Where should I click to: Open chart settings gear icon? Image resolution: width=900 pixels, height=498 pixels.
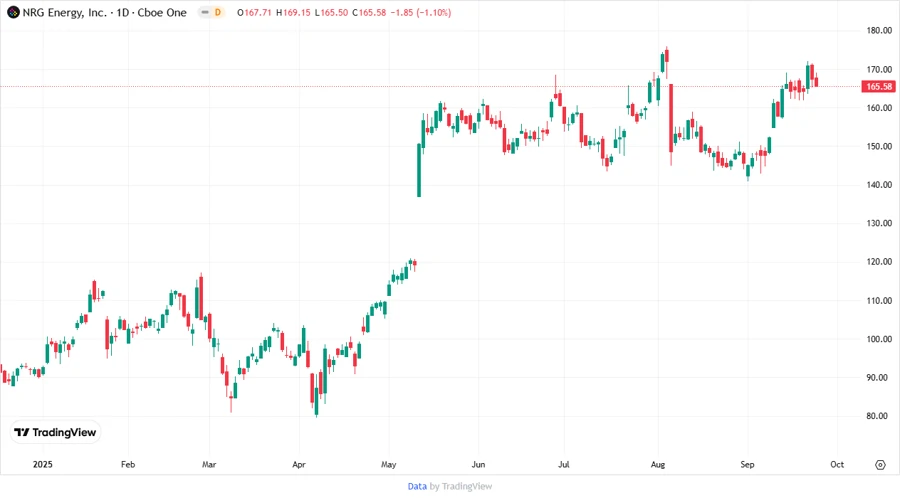[880, 465]
